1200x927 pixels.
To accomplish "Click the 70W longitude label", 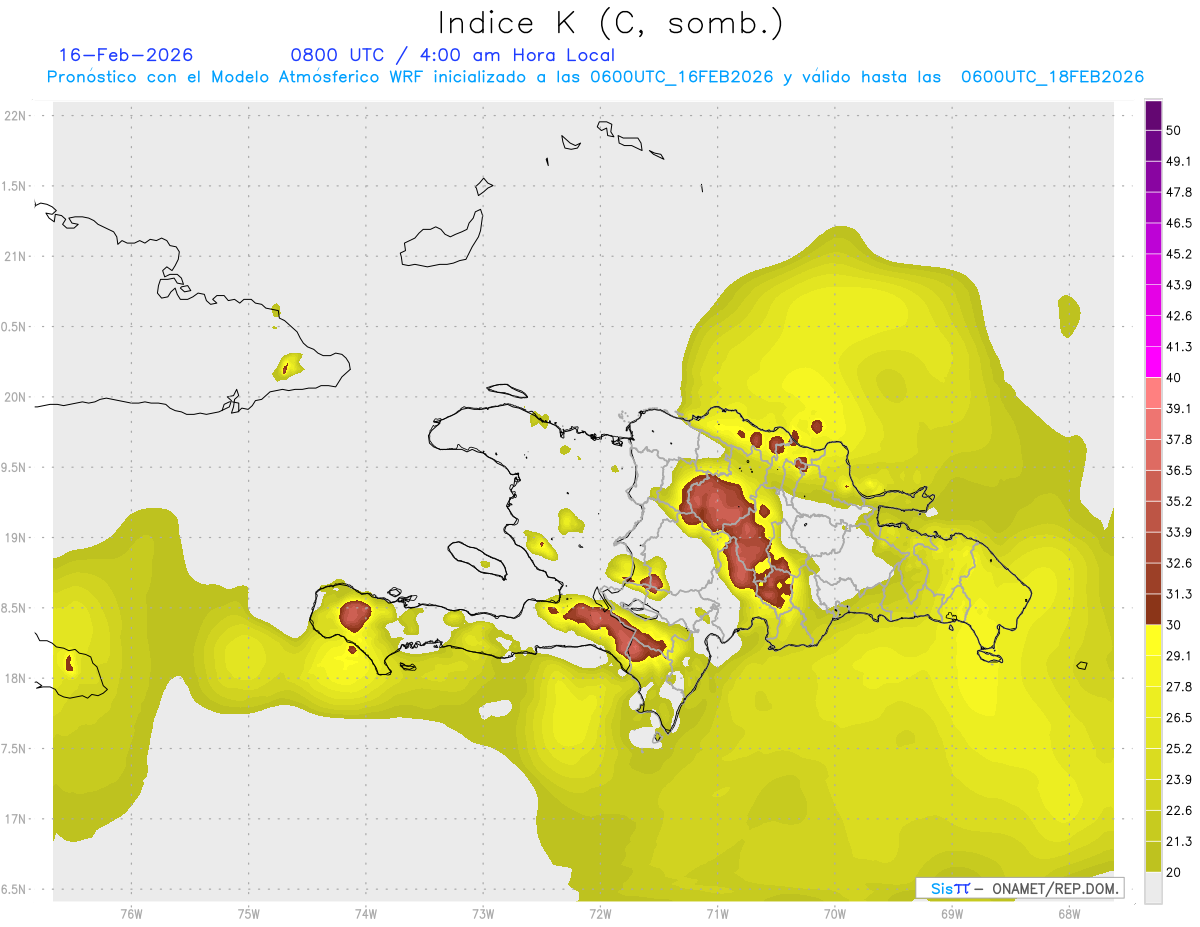I will point(835,913).
